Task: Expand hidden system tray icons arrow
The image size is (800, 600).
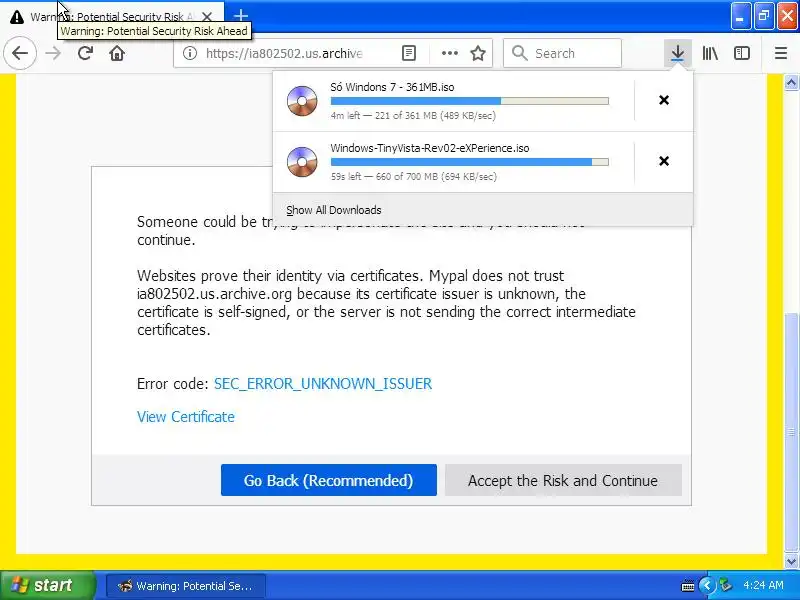Action: [707, 585]
